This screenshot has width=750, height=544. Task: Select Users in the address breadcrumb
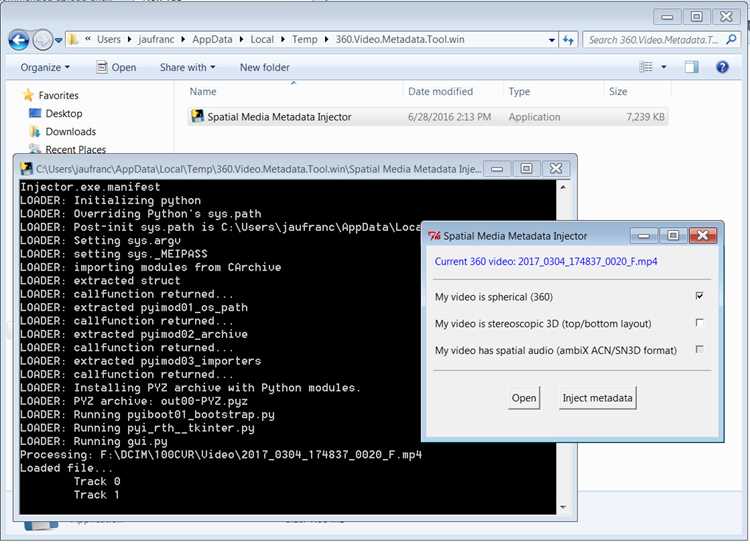[x=109, y=39]
